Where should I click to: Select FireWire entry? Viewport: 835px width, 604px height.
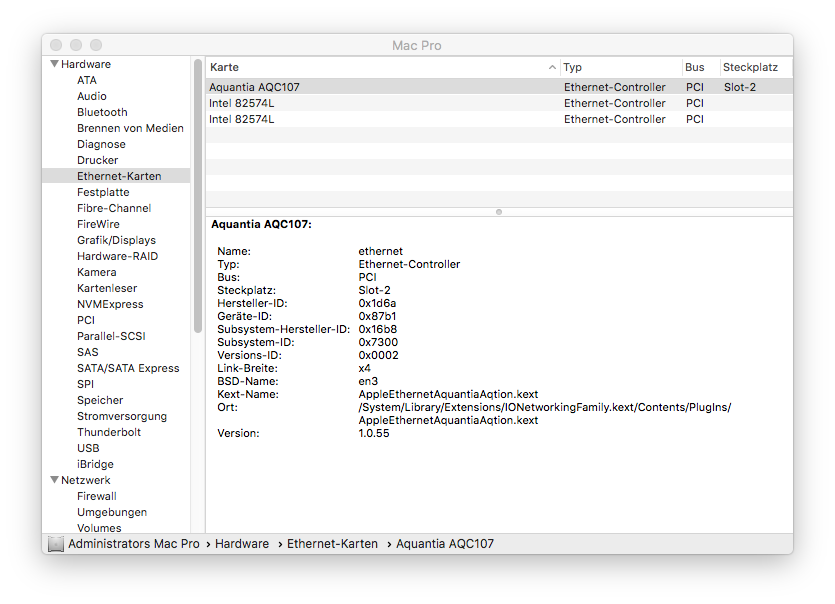(99, 224)
